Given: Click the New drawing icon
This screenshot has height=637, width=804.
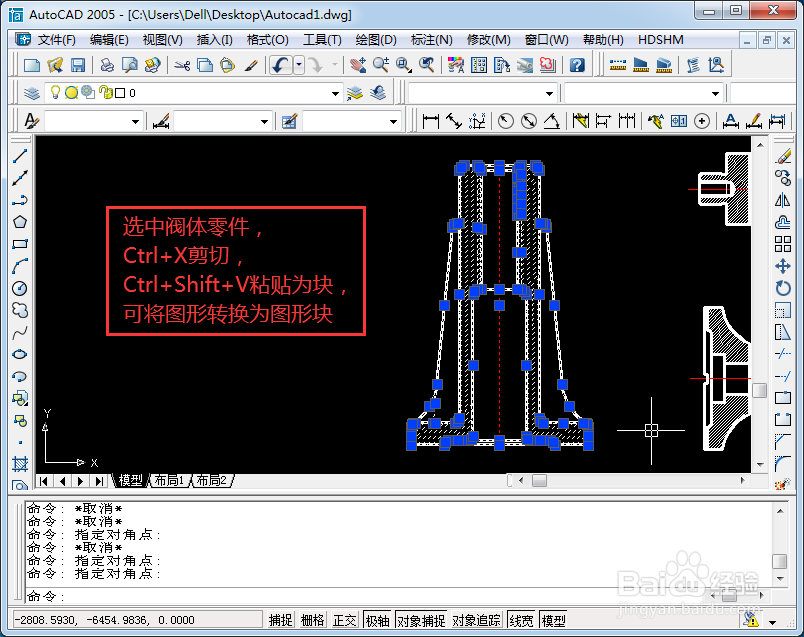Looking at the screenshot, I should (32, 65).
